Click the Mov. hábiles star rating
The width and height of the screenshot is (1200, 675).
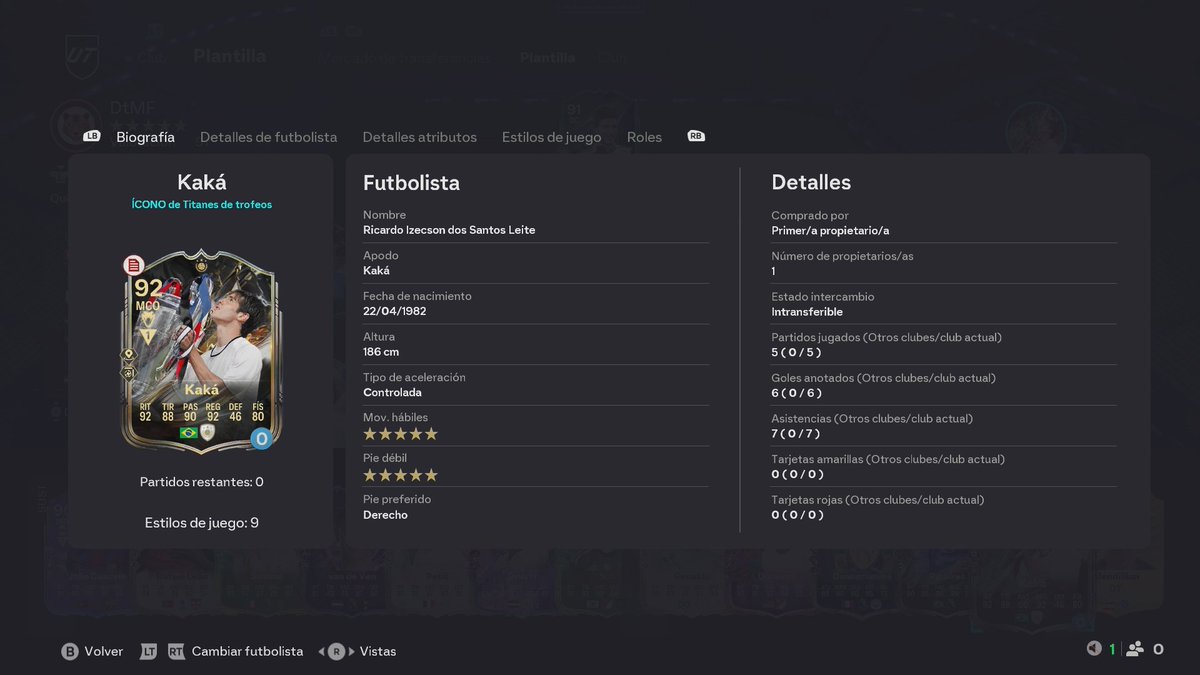400,434
